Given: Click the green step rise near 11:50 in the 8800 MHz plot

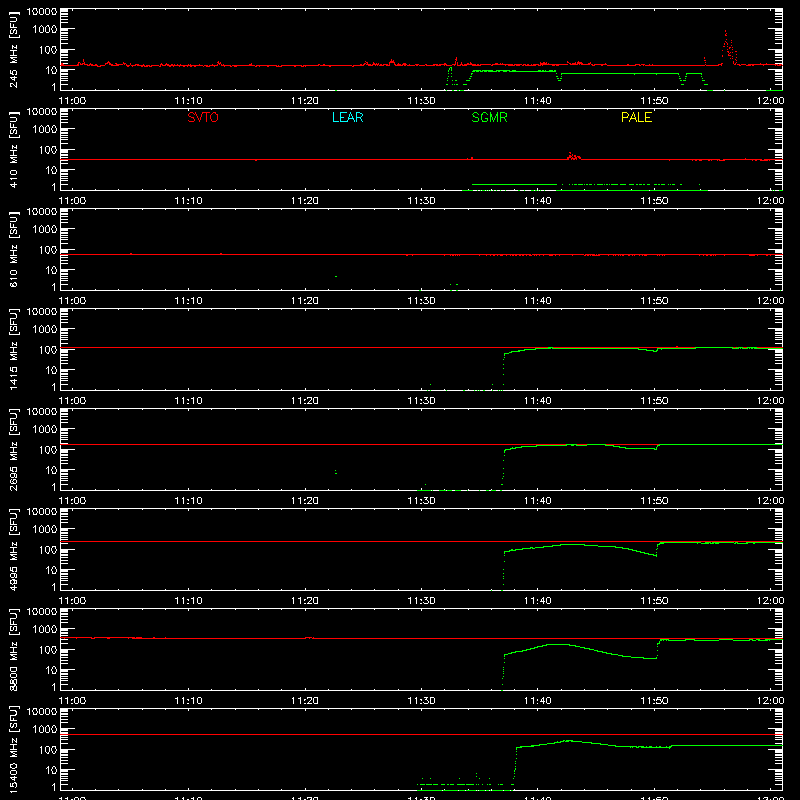Looking at the screenshot, I should point(658,648).
